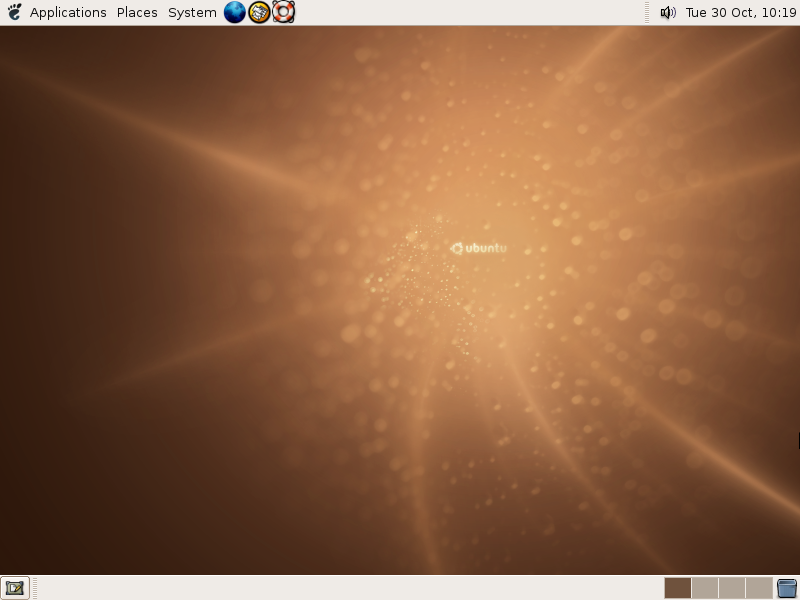The image size is (800, 600).
Task: Click the GNOME foot logo icon
Action: point(14,12)
